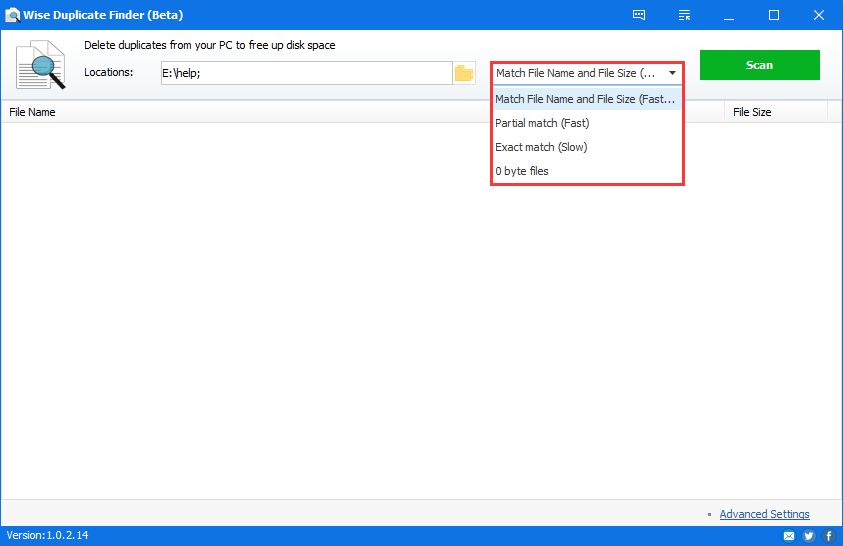Image resolution: width=844 pixels, height=546 pixels.
Task: Start the green Scan button
Action: (759, 65)
